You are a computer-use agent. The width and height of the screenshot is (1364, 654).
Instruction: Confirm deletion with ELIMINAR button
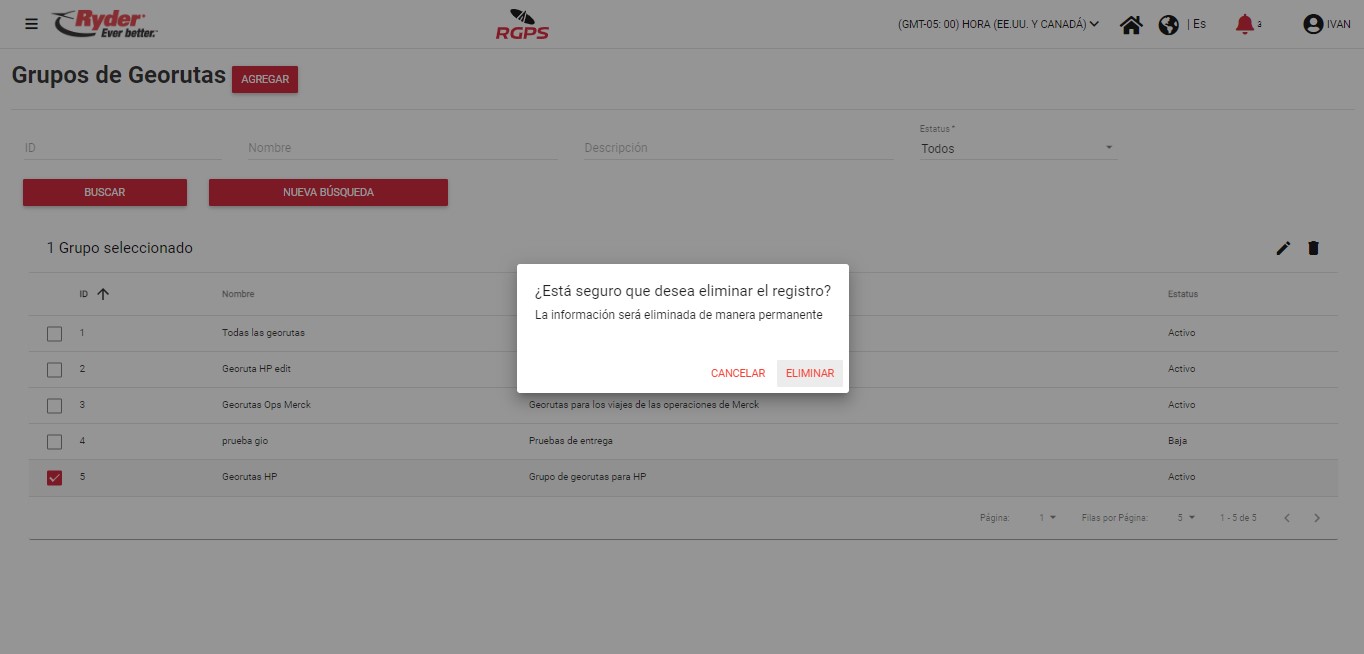pos(809,373)
